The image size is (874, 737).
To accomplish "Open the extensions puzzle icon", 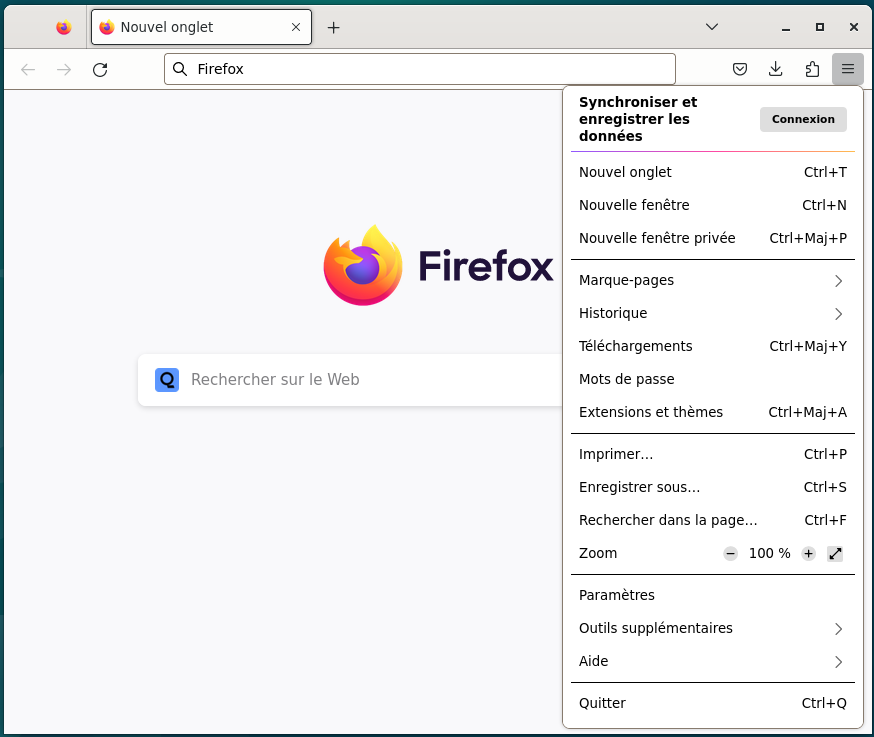I will click(x=812, y=69).
